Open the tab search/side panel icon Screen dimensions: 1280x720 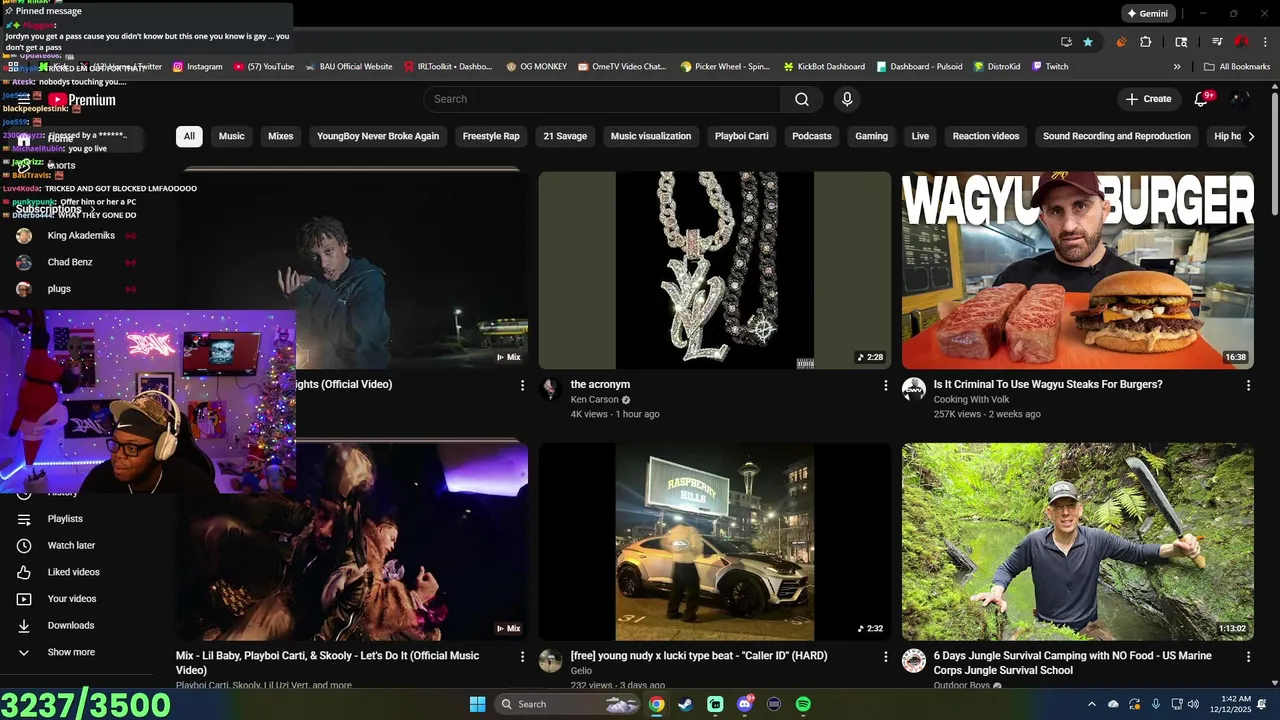pos(1181,42)
